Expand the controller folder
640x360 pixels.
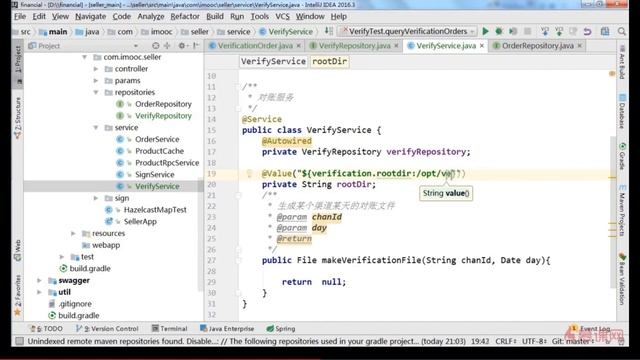tap(96, 69)
